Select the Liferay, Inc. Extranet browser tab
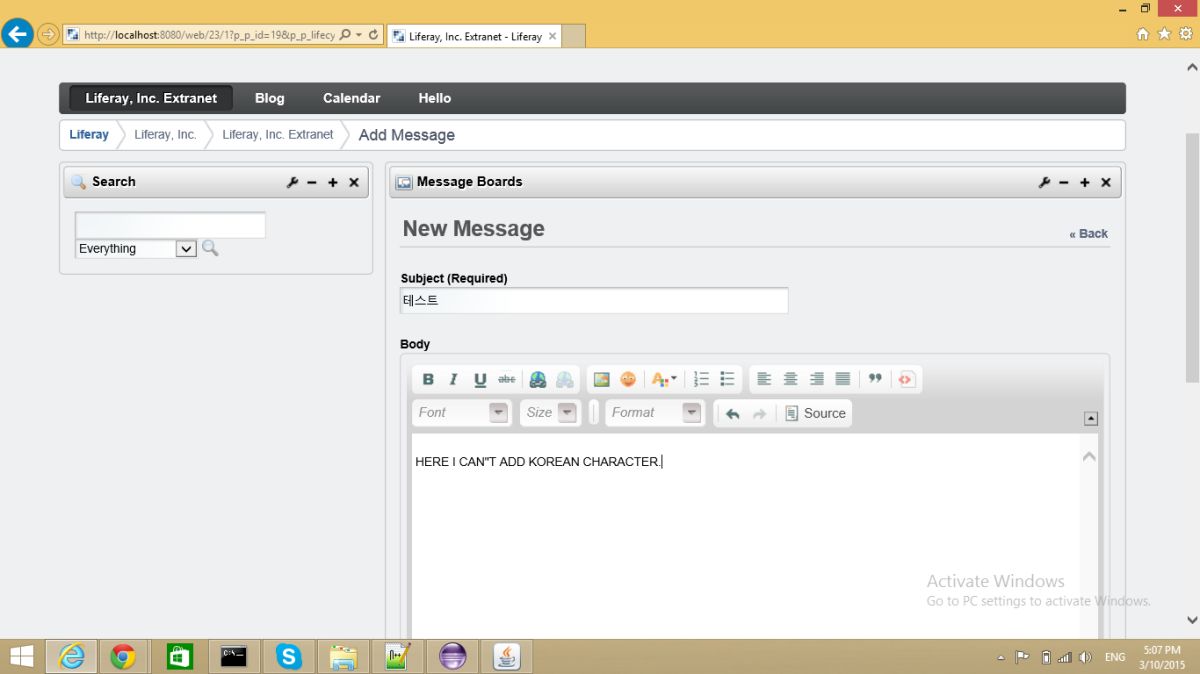The image size is (1200, 674). click(473, 36)
